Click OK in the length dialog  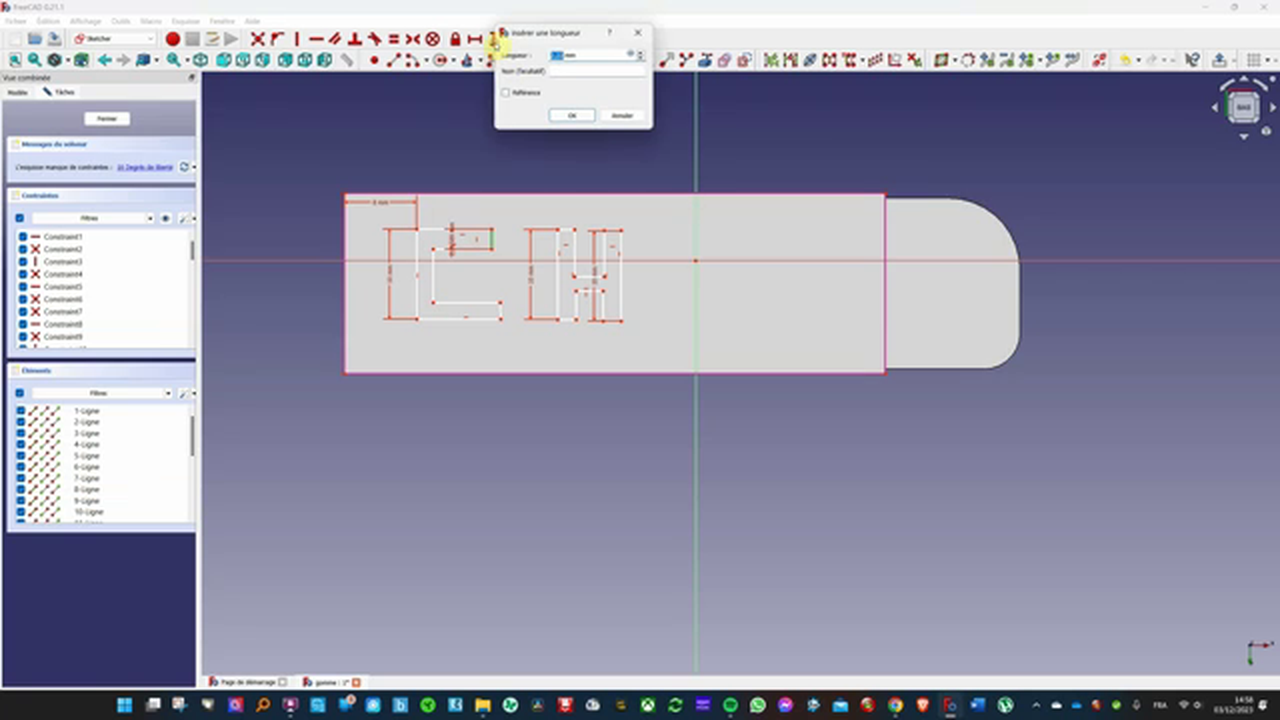(571, 115)
